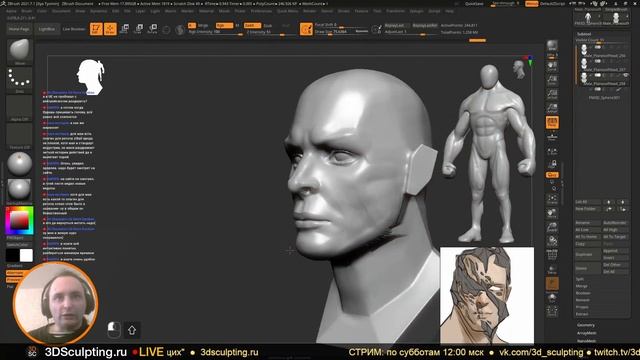Click the up-arrow icon at viewport bottom-left
The width and height of the screenshot is (640, 360).
[132, 330]
